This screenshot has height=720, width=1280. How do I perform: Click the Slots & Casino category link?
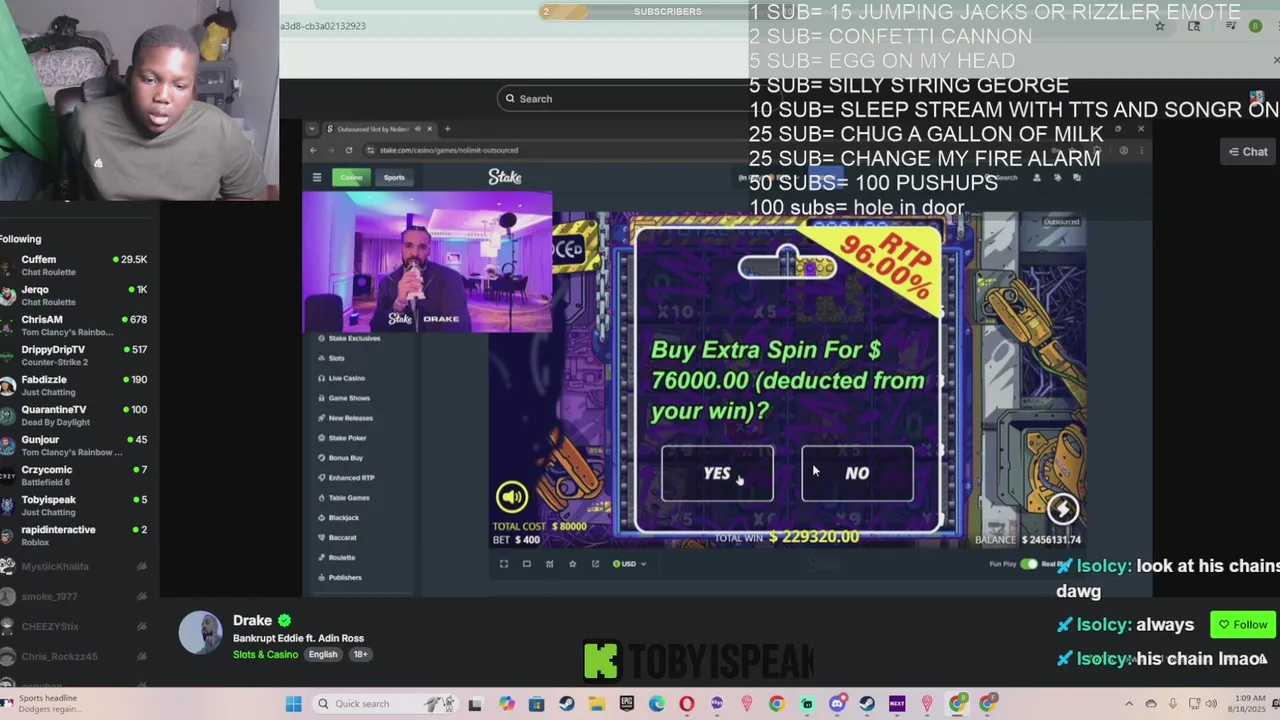[x=265, y=654]
